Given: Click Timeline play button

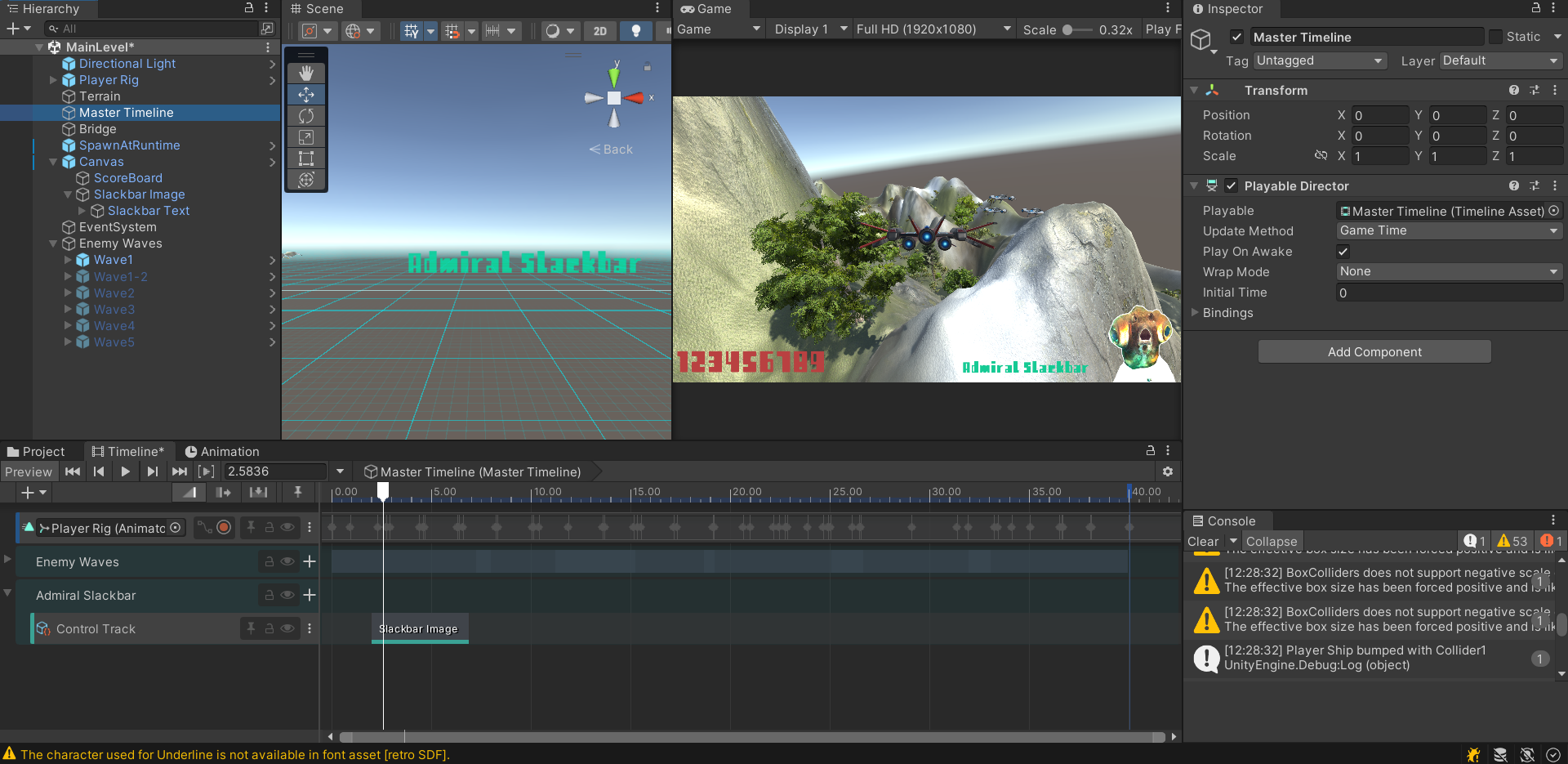Looking at the screenshot, I should (125, 471).
